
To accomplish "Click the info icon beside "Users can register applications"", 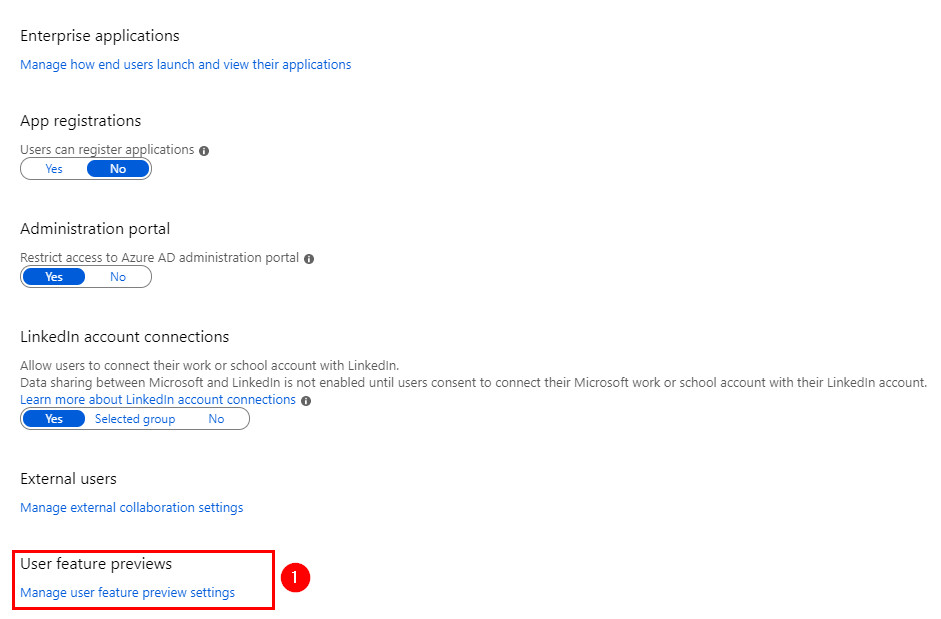I will 206,149.
